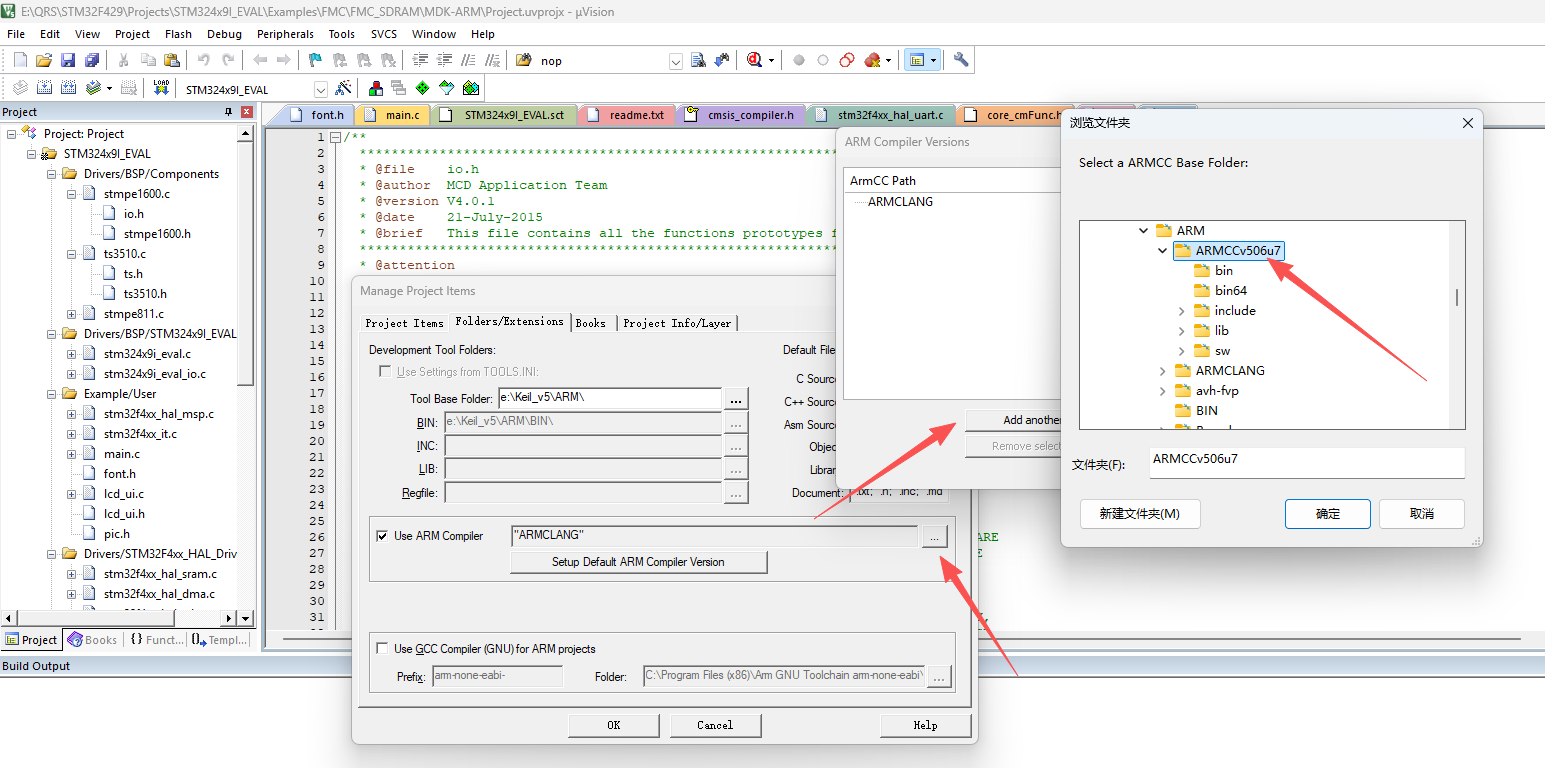Open the Flash menu
Image resolution: width=1545 pixels, height=768 pixels.
(x=178, y=34)
